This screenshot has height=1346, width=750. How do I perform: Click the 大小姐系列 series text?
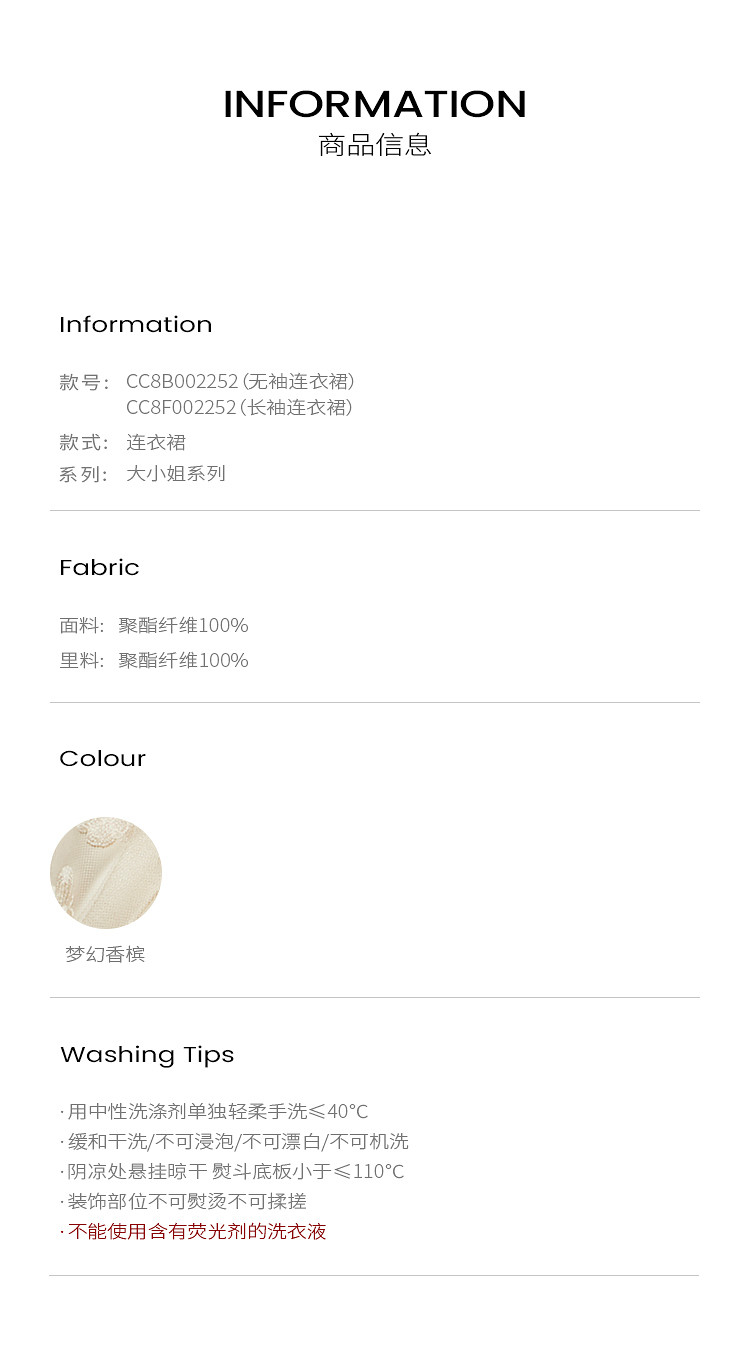tap(176, 473)
